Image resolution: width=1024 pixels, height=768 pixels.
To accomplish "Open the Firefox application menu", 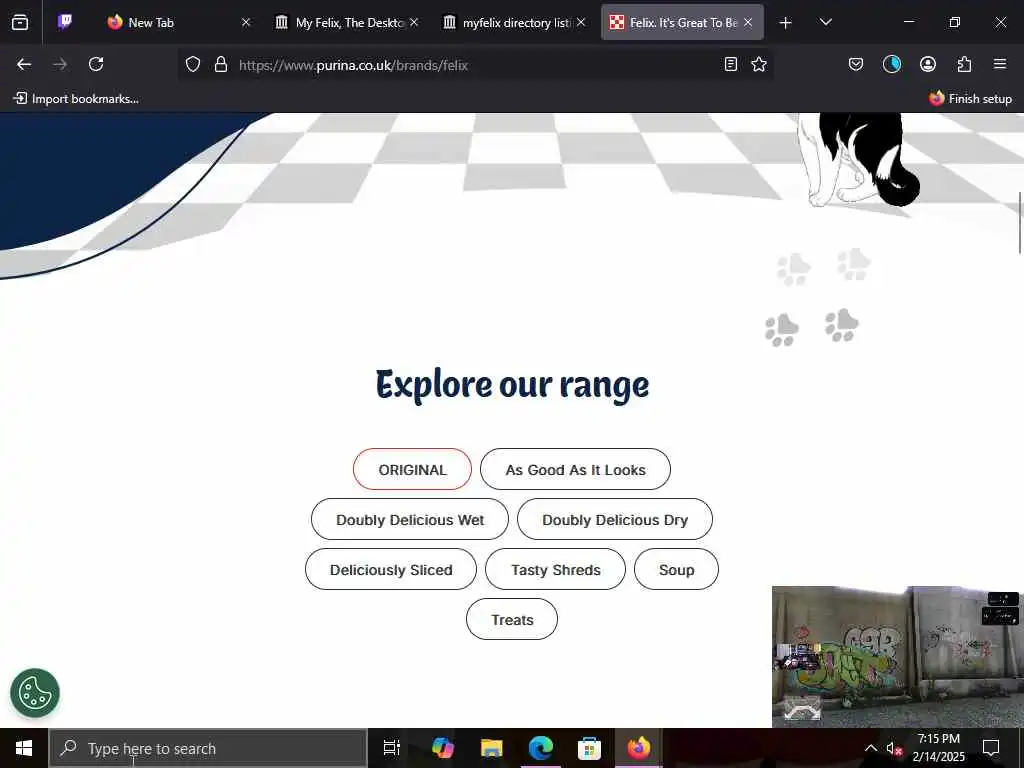I will (x=1000, y=64).
